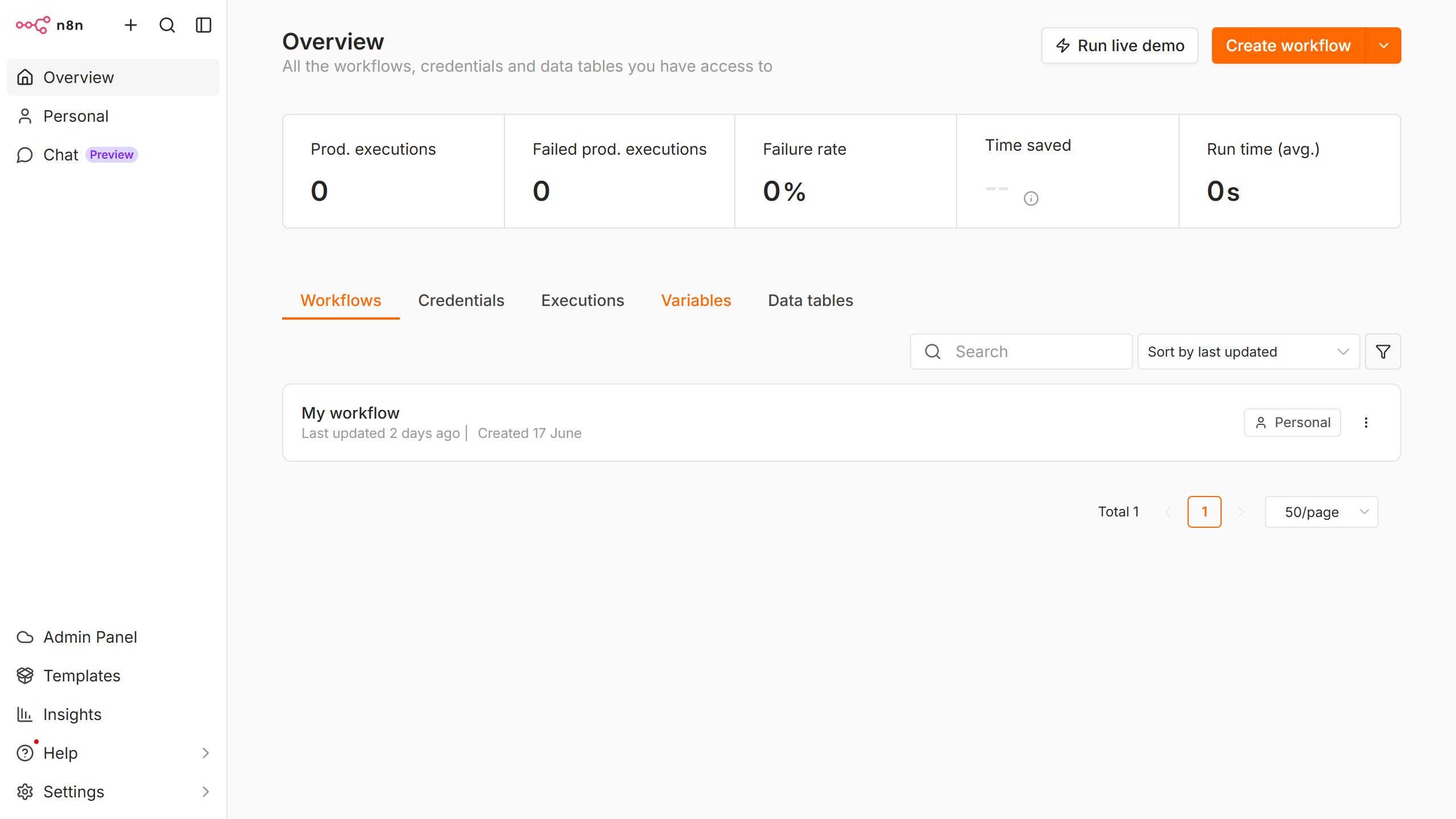
Task: Open the My workflow item
Action: pos(842,423)
